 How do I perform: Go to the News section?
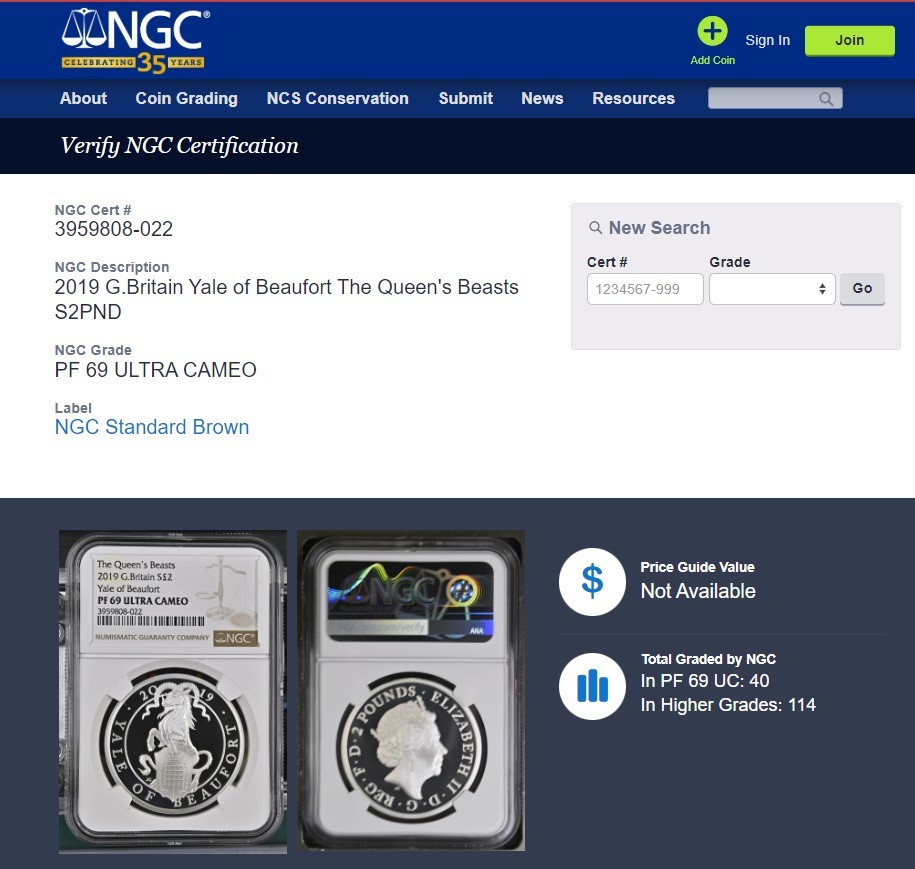pos(542,98)
